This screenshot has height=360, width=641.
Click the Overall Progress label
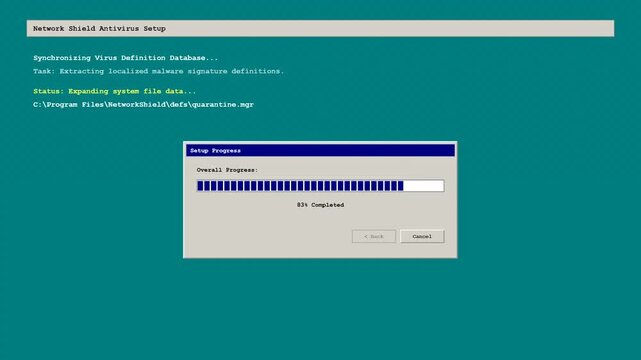point(227,170)
